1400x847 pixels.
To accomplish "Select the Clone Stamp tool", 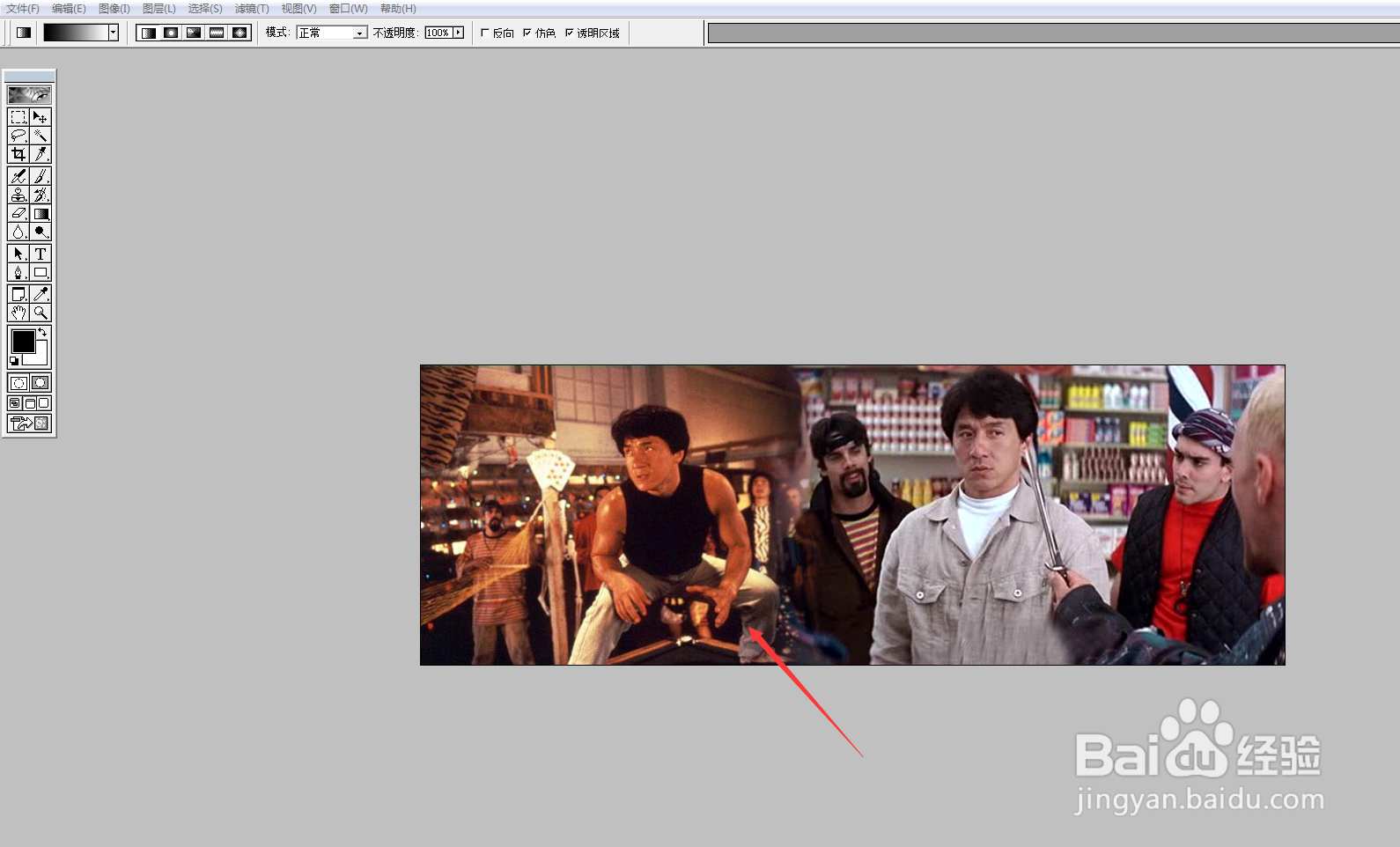I will [x=18, y=195].
